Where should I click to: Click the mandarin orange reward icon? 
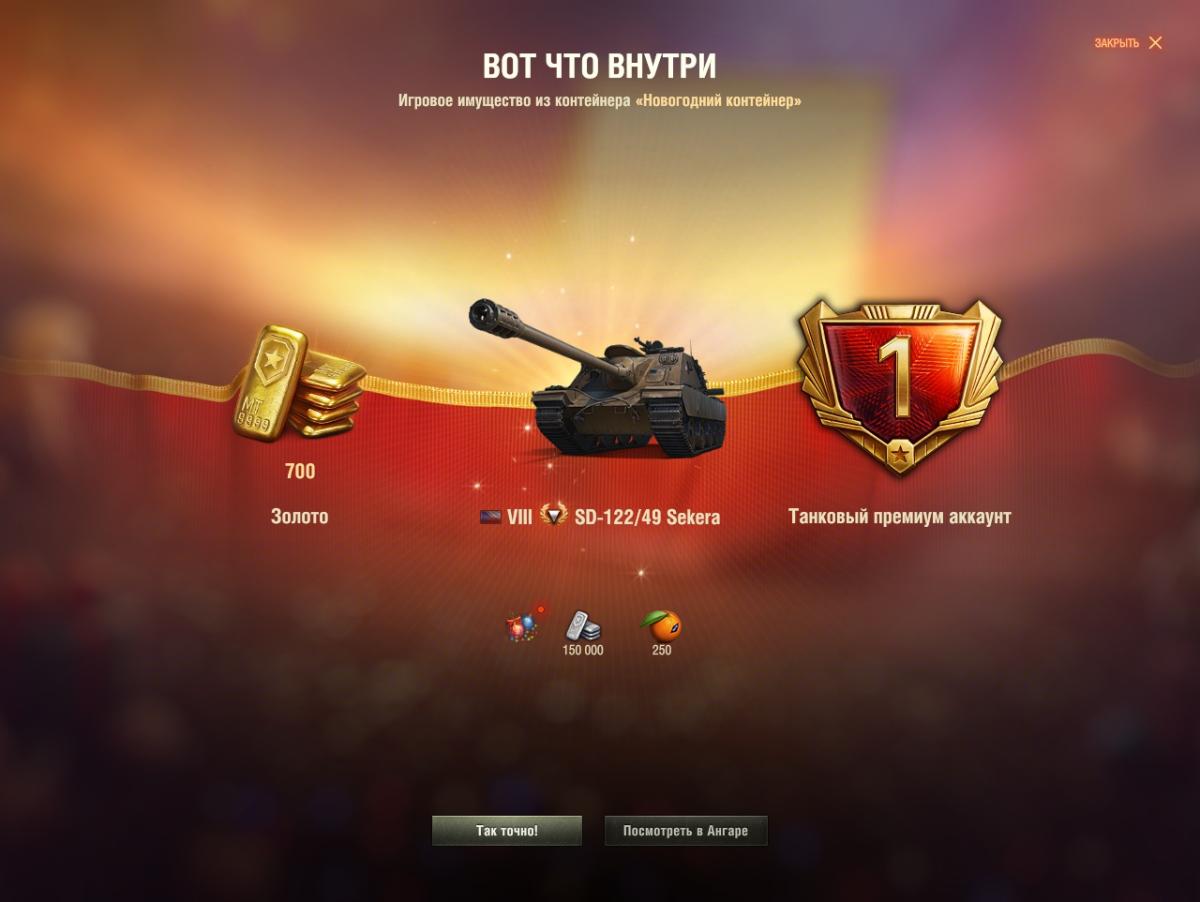click(661, 625)
